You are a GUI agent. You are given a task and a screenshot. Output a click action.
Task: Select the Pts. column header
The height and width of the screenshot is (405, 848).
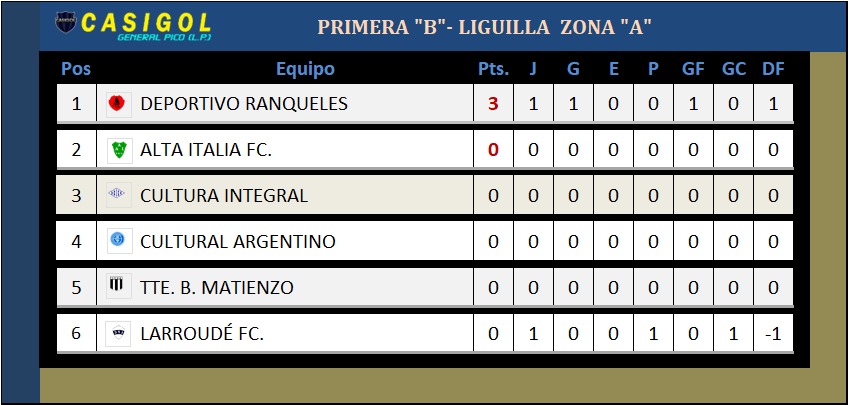[x=493, y=69]
